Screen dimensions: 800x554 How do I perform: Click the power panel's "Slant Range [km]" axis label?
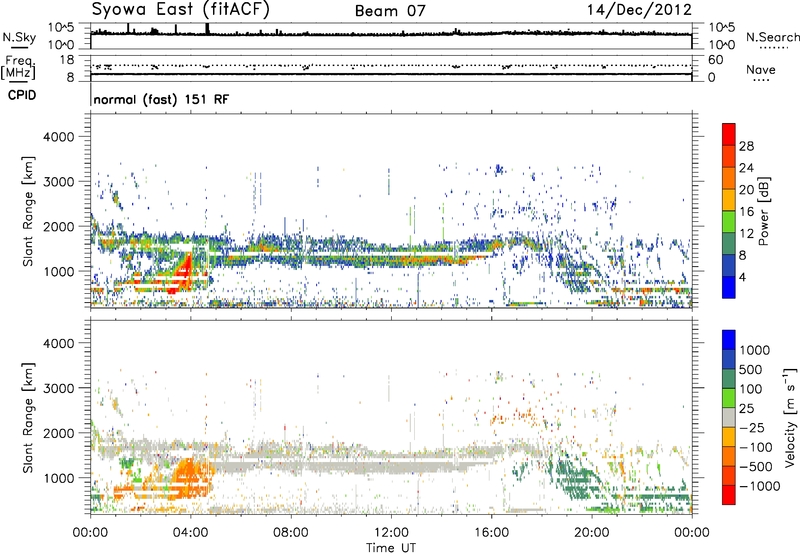(x=28, y=211)
